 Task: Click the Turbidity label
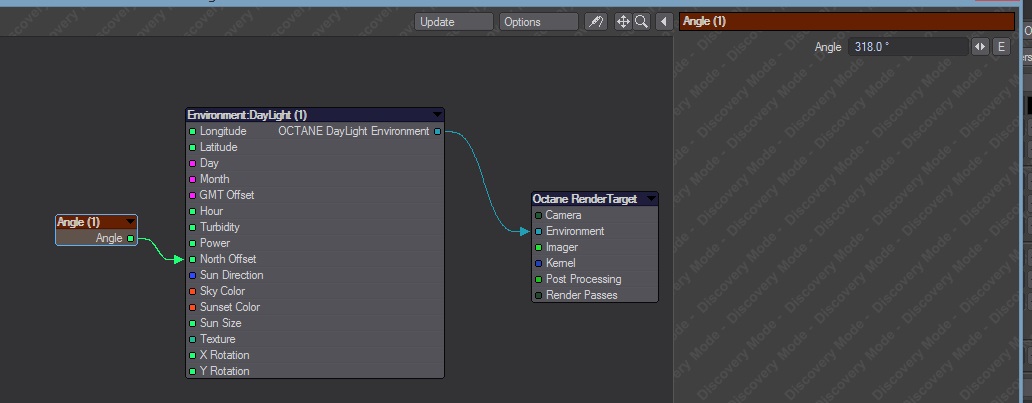[x=220, y=227]
